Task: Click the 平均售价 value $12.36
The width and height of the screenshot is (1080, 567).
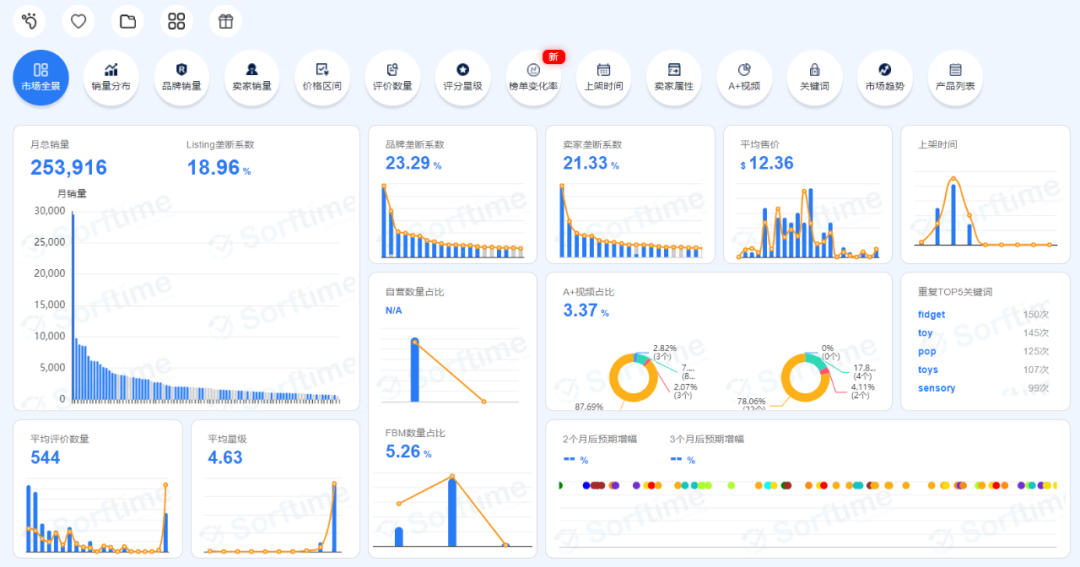Action: click(767, 163)
